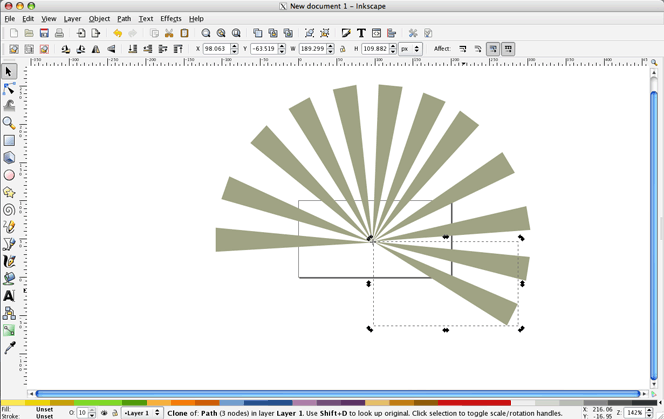Paste from clipboard icon
The image size is (664, 419).
pos(184,33)
